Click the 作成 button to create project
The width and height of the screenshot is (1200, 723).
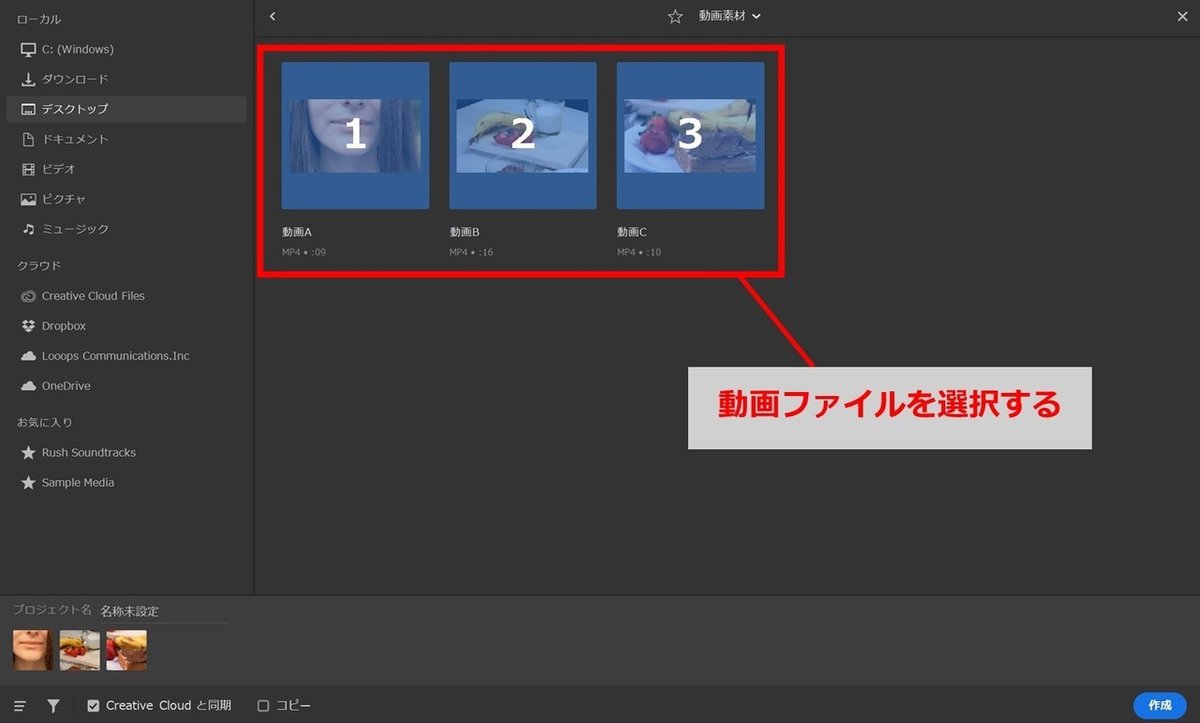pyautogui.click(x=1159, y=704)
